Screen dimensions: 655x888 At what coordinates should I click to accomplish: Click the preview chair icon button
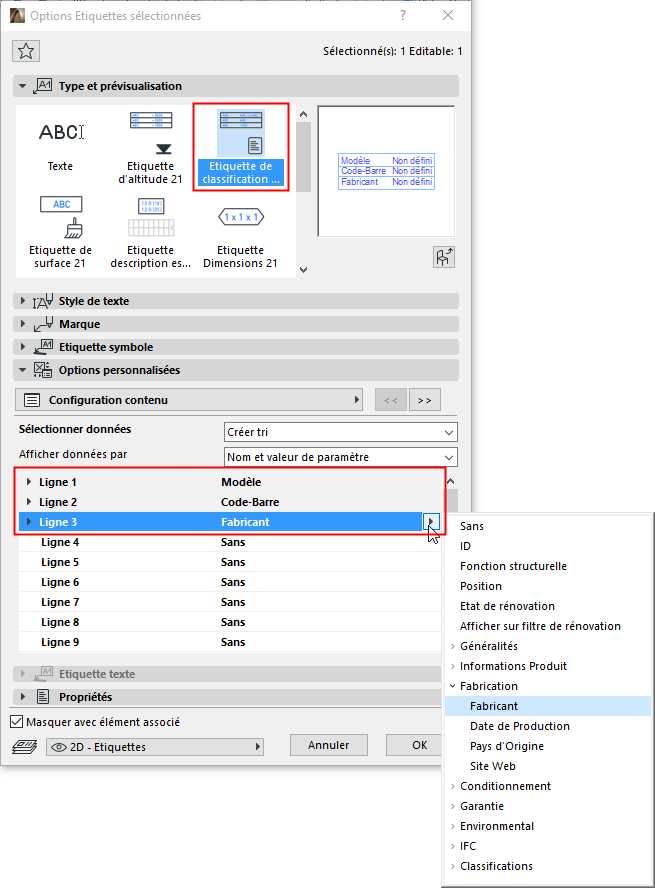[444, 257]
